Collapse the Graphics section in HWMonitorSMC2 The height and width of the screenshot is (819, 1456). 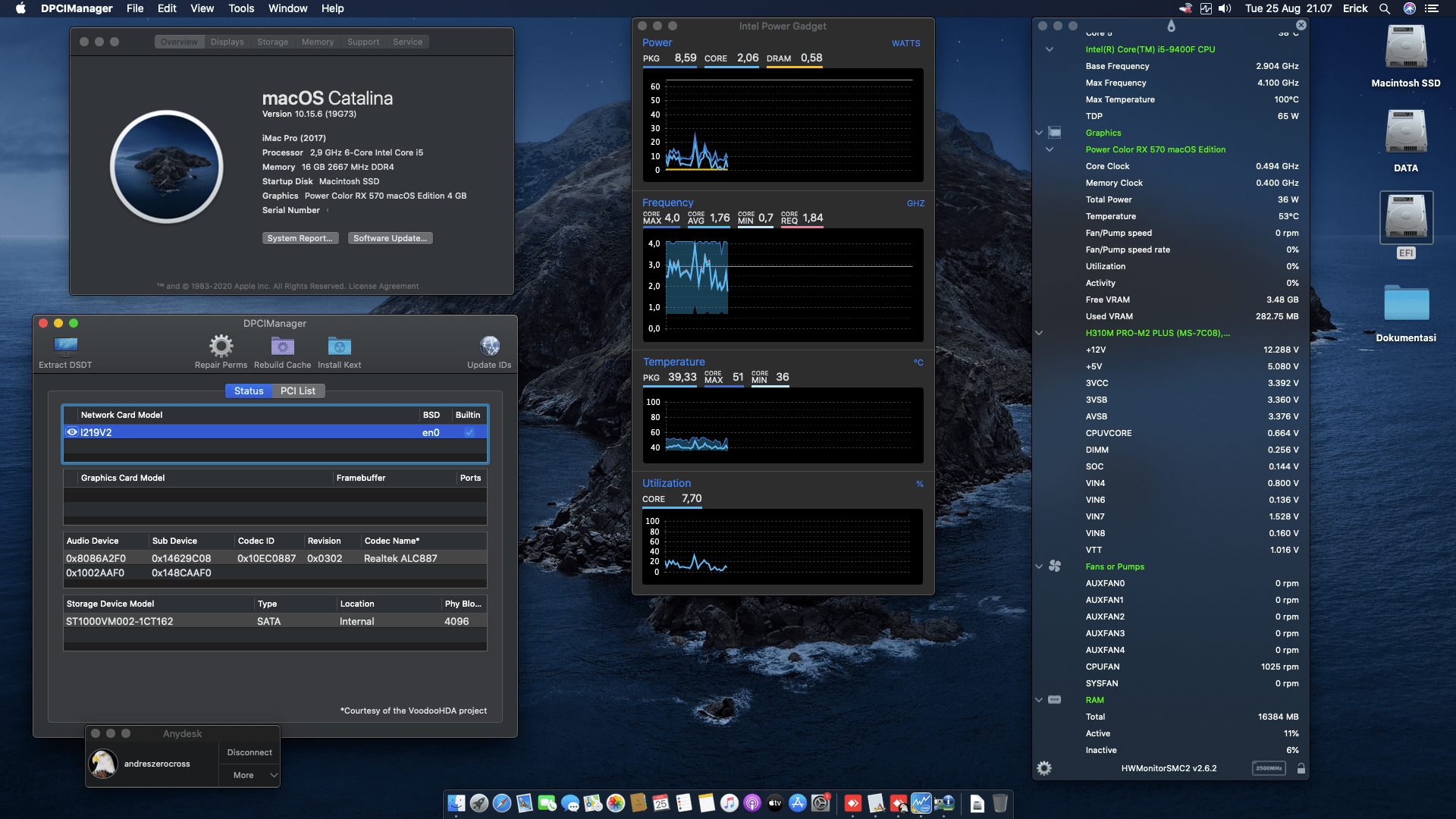coord(1039,133)
